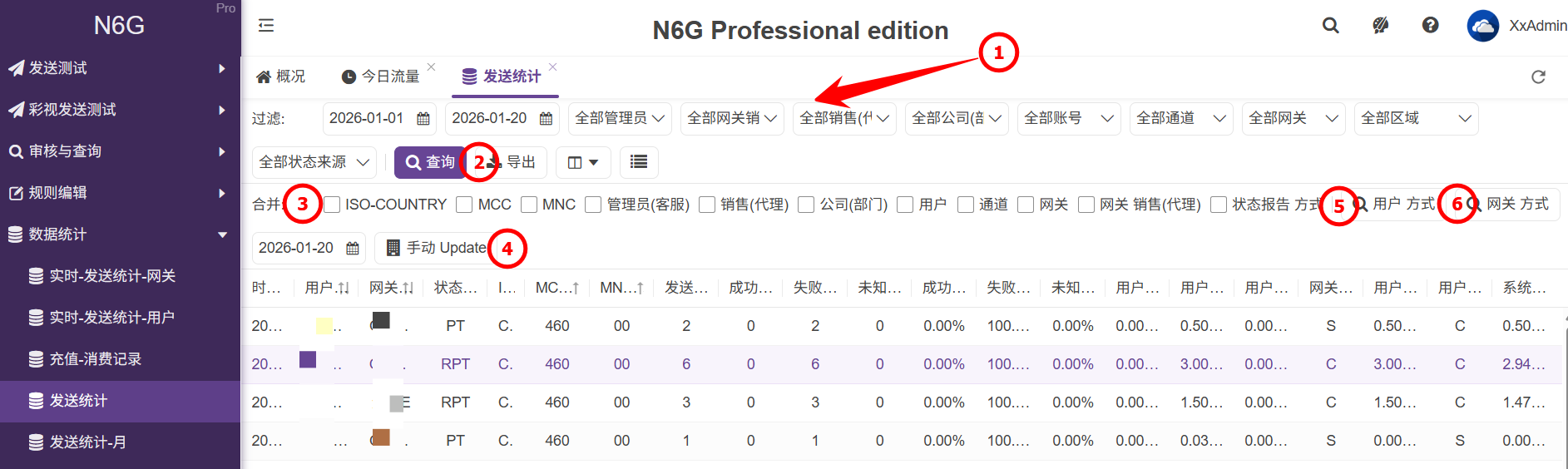Open the help question mark icon
The width and height of the screenshot is (1568, 469).
pos(1431,26)
